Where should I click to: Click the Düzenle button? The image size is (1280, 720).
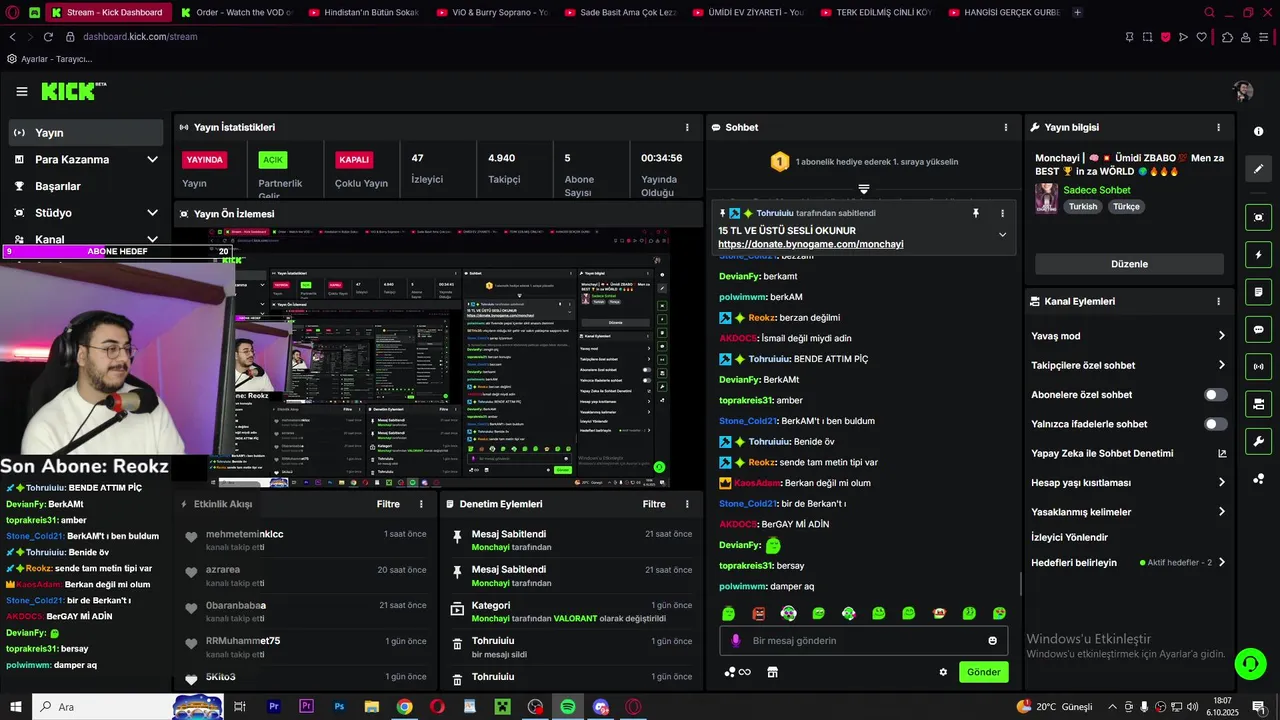point(1129,264)
